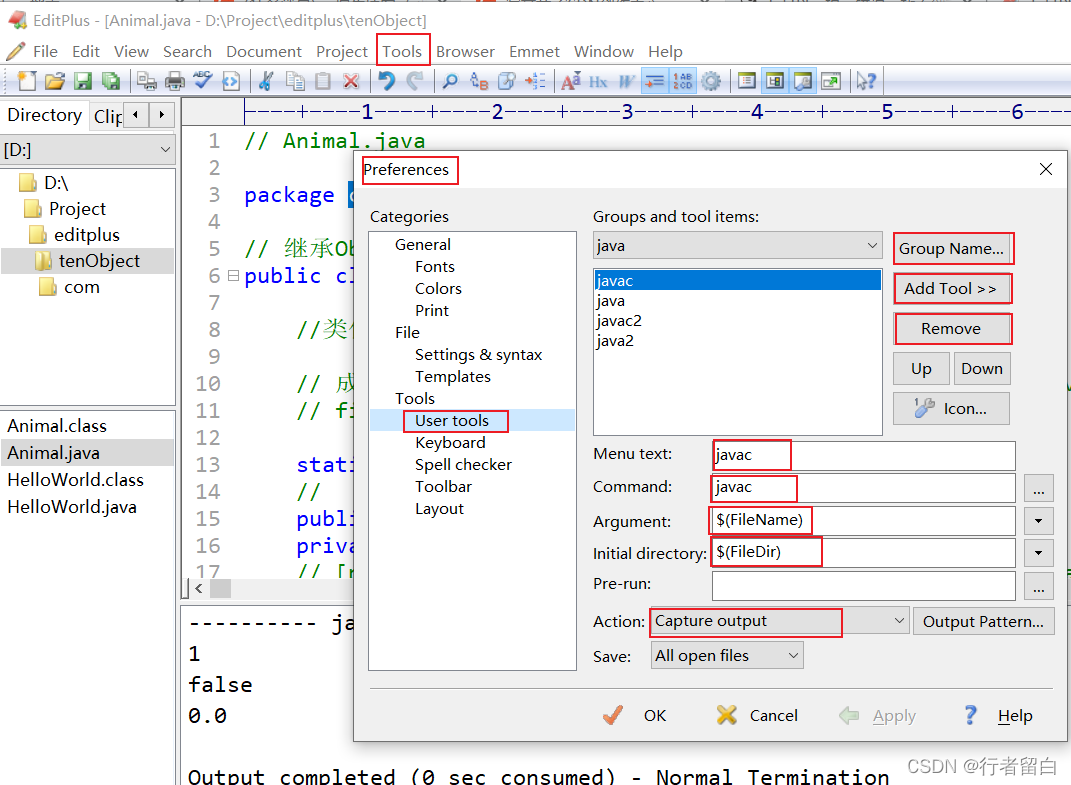
Task: Click the Replace A-to-B icon
Action: 479,81
